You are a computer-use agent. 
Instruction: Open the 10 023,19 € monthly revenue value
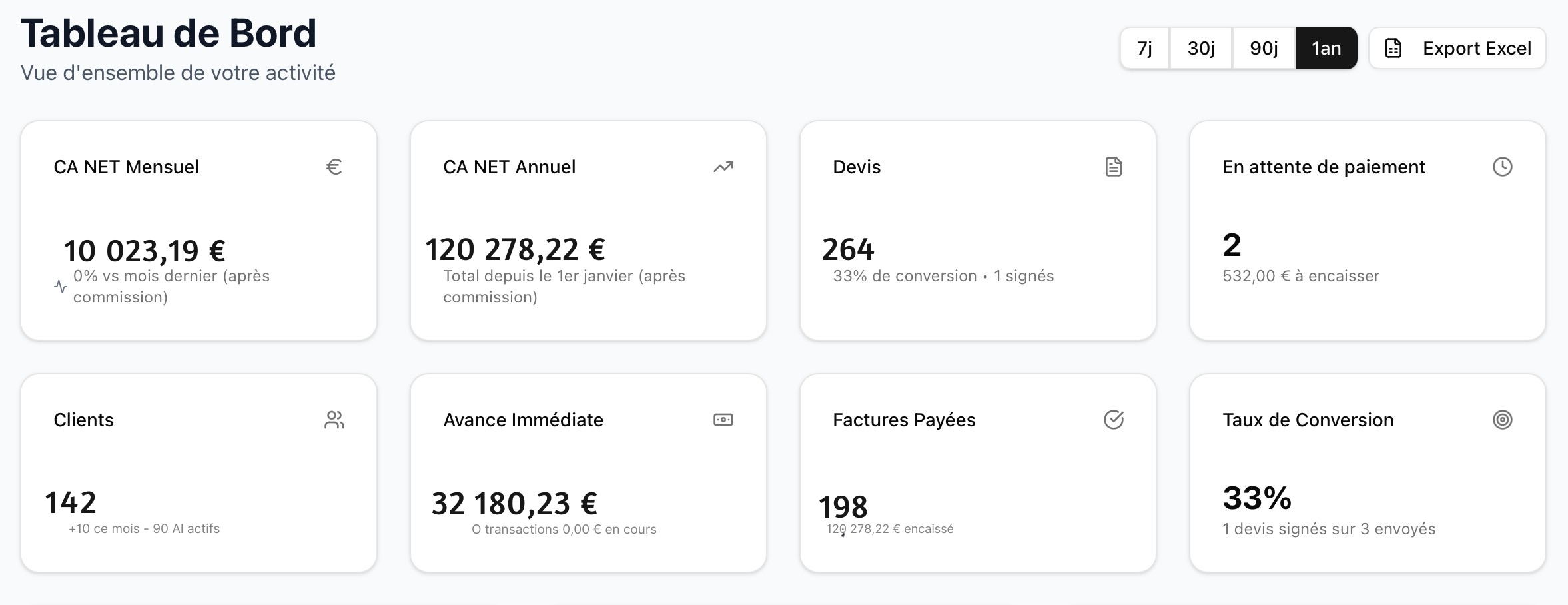point(145,251)
